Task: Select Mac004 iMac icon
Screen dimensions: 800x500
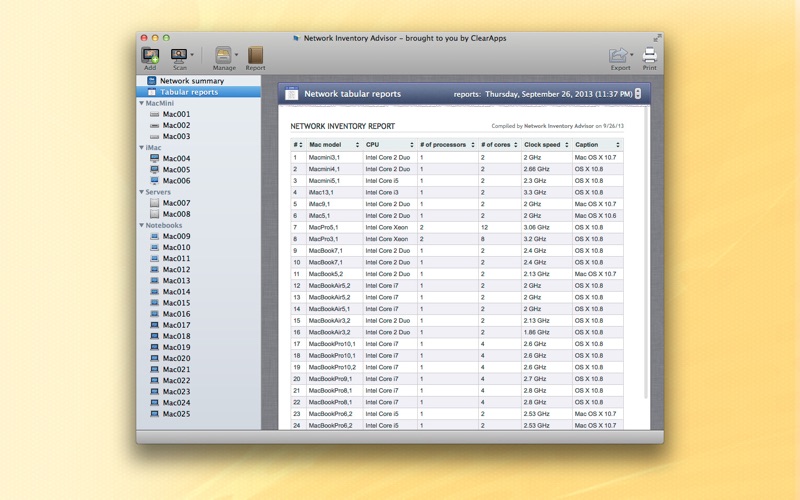Action: (154, 158)
